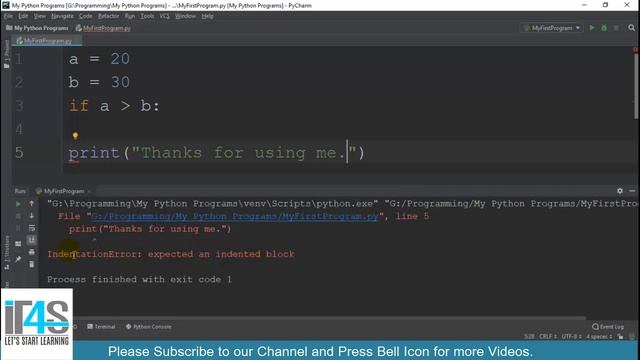Open the Refactor menu
640x360 pixels.
(109, 16)
